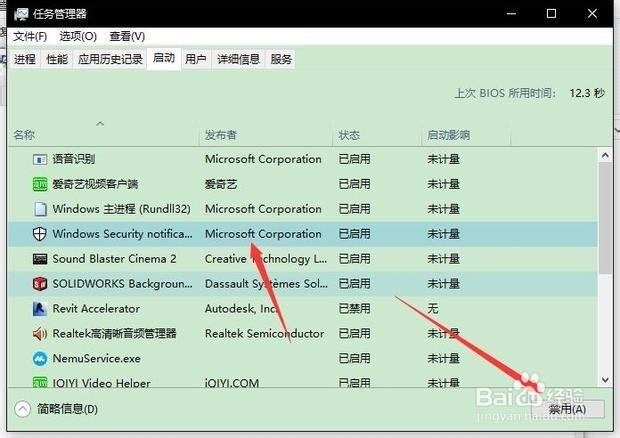Click the 禁用(A) button

coord(567,409)
